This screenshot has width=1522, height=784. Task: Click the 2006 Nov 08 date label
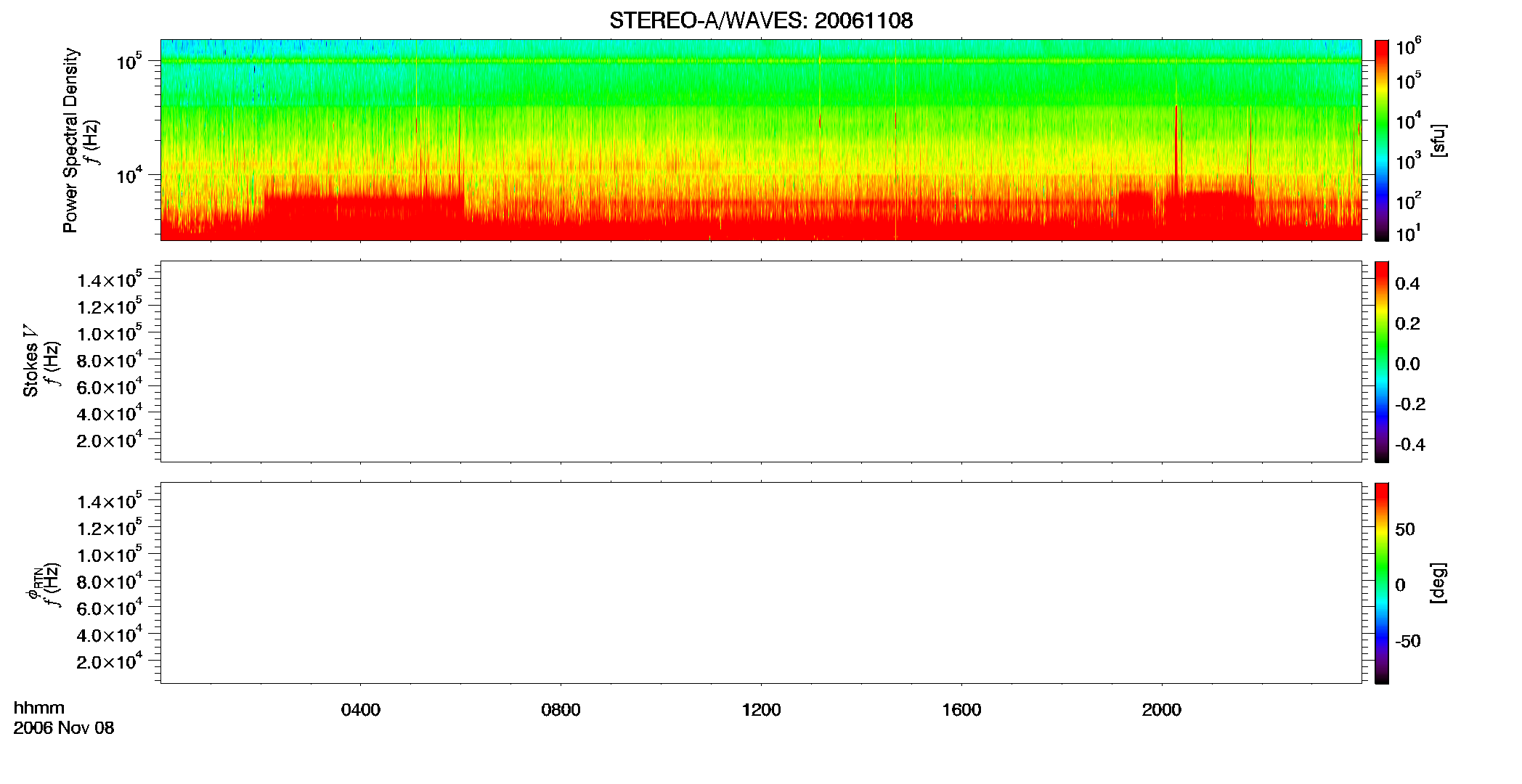pos(64,728)
